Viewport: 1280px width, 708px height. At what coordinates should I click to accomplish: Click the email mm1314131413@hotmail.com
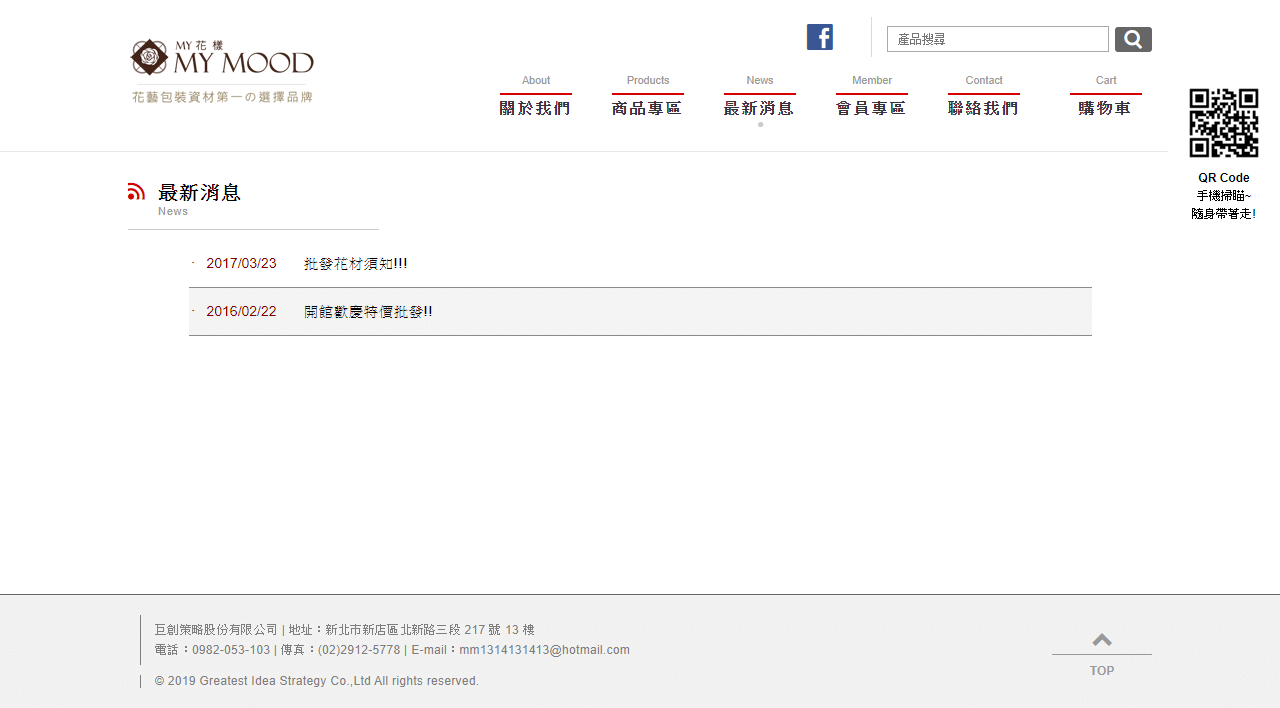[x=545, y=650]
